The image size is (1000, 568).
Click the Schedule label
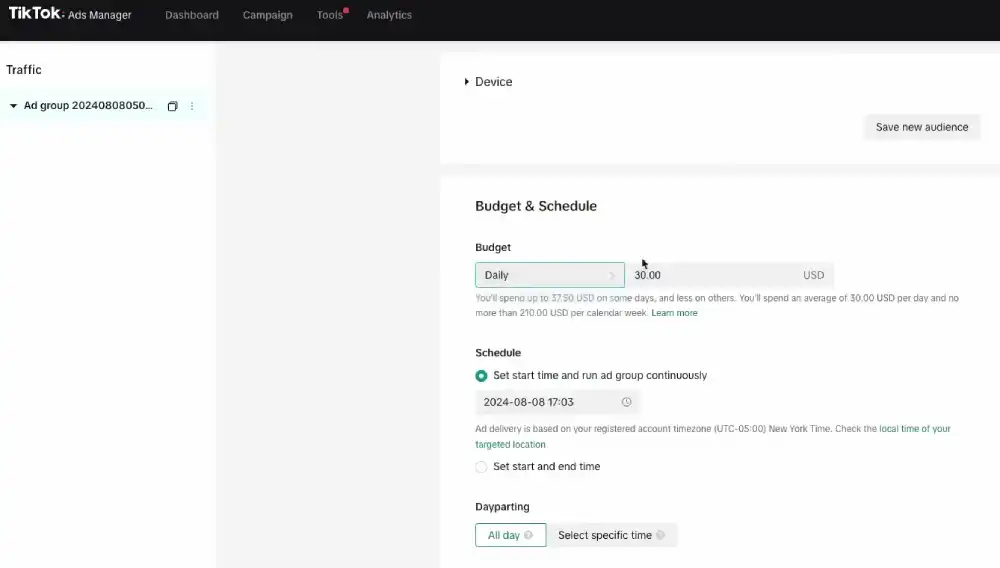tap(498, 353)
